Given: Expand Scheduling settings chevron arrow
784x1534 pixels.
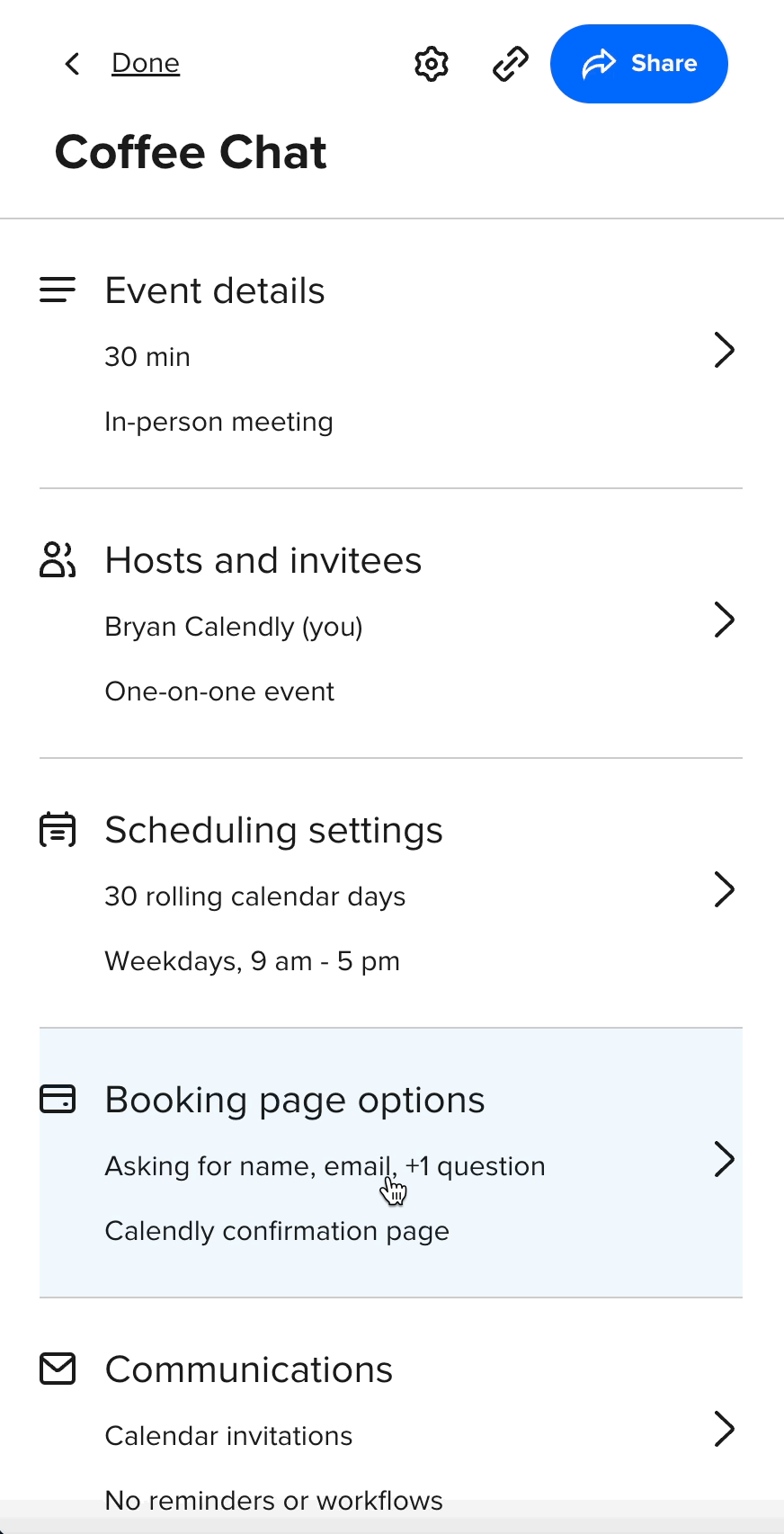Looking at the screenshot, I should [x=724, y=889].
